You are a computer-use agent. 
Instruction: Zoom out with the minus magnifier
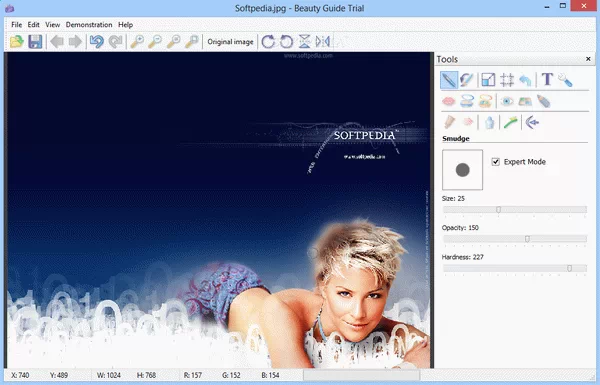click(155, 41)
